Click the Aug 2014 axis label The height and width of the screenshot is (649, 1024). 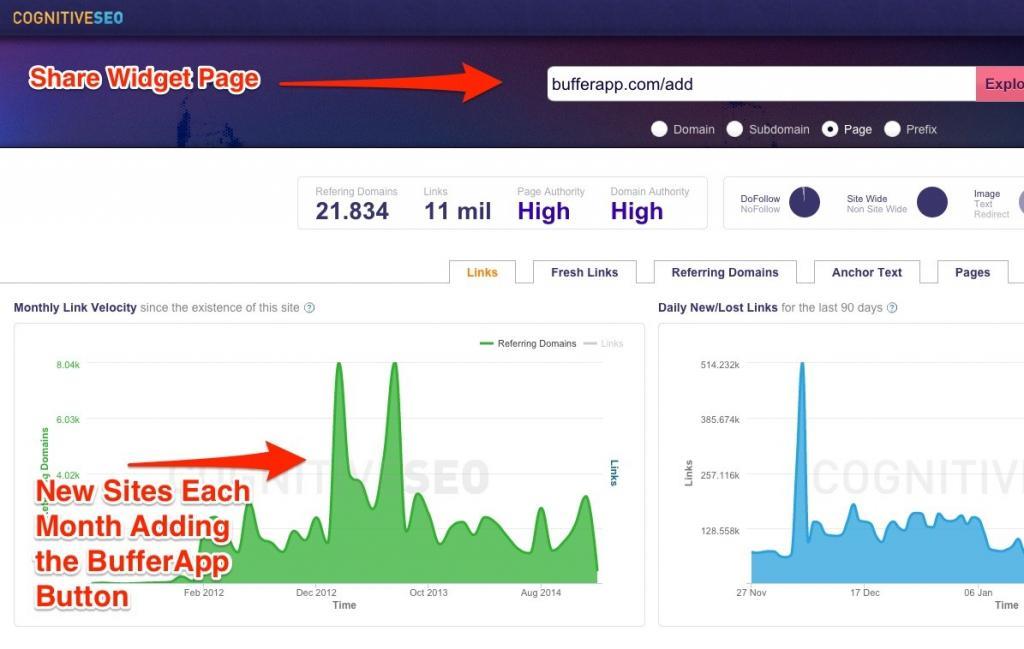point(541,592)
